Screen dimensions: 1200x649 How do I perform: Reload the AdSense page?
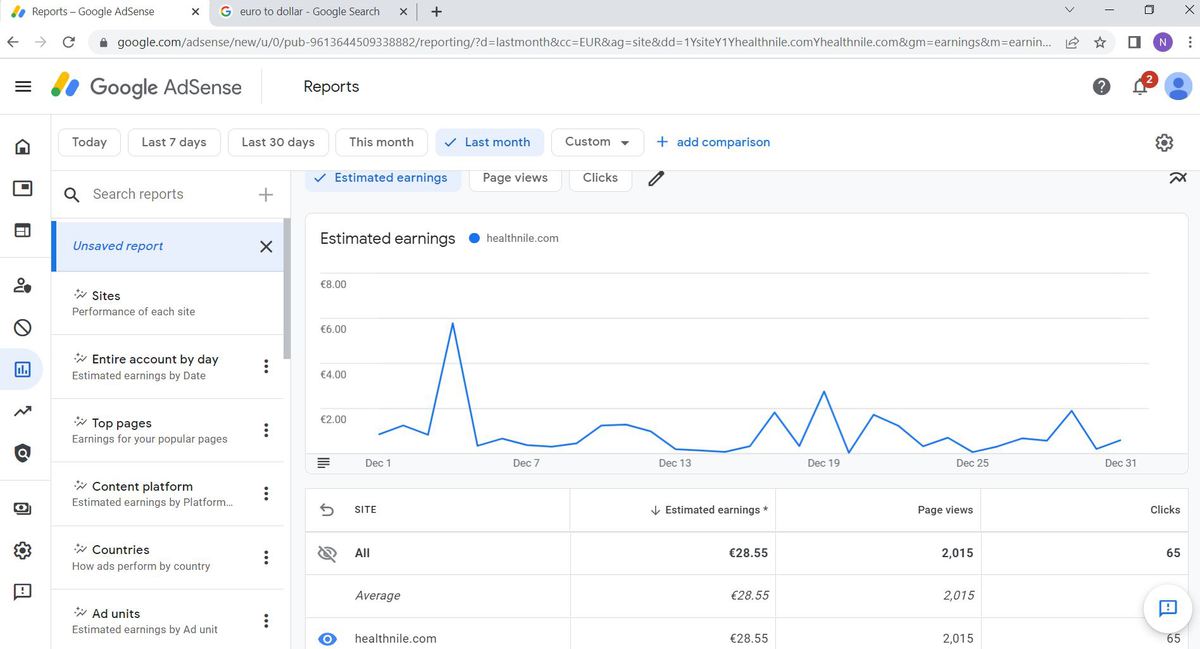[x=68, y=42]
